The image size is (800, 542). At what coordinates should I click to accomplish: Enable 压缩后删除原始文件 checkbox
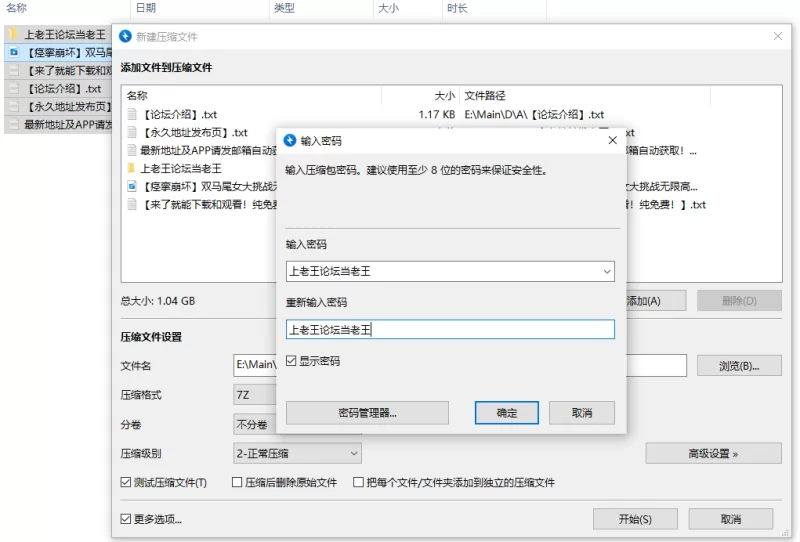click(237, 482)
